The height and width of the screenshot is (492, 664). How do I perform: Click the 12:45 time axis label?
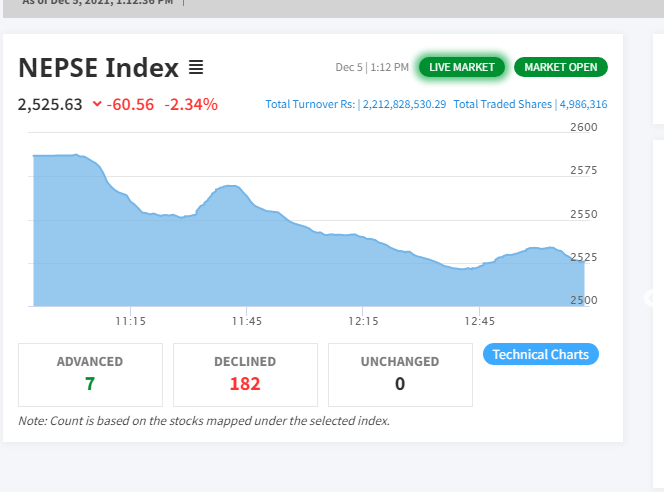(479, 321)
